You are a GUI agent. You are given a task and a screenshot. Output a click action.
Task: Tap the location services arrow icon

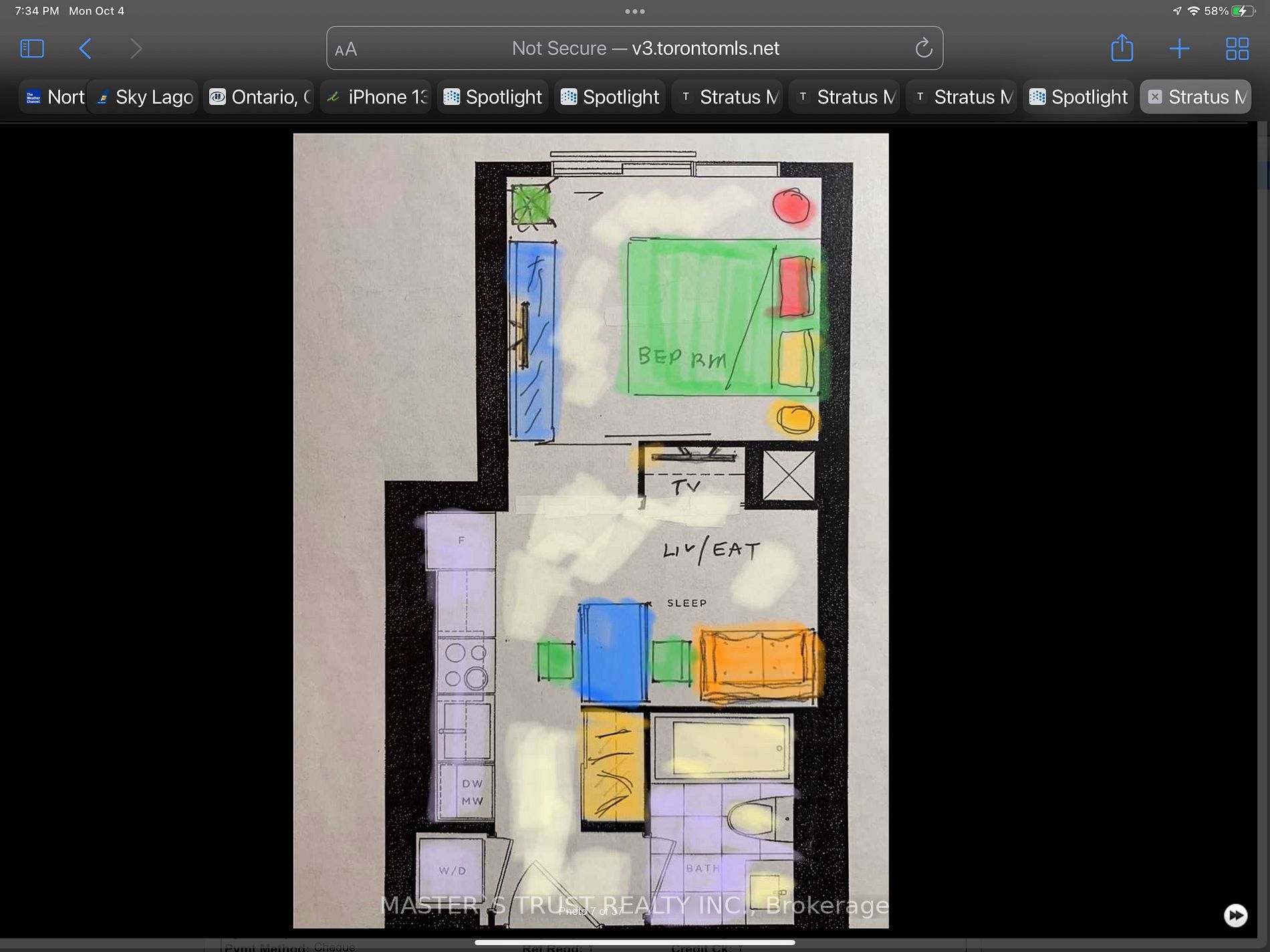(x=1176, y=11)
